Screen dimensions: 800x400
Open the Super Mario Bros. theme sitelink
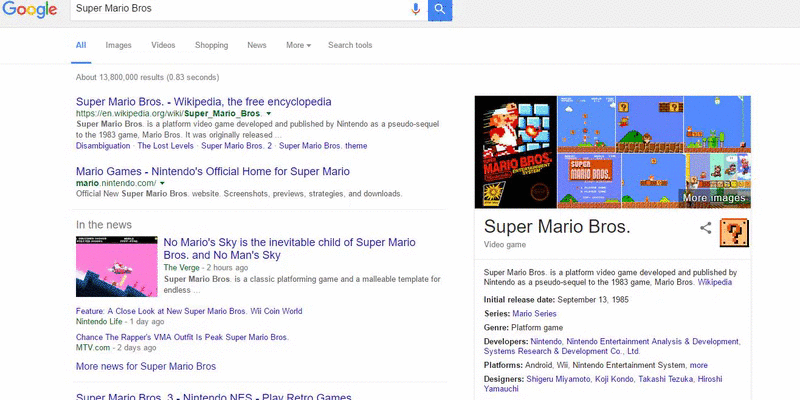coord(323,145)
